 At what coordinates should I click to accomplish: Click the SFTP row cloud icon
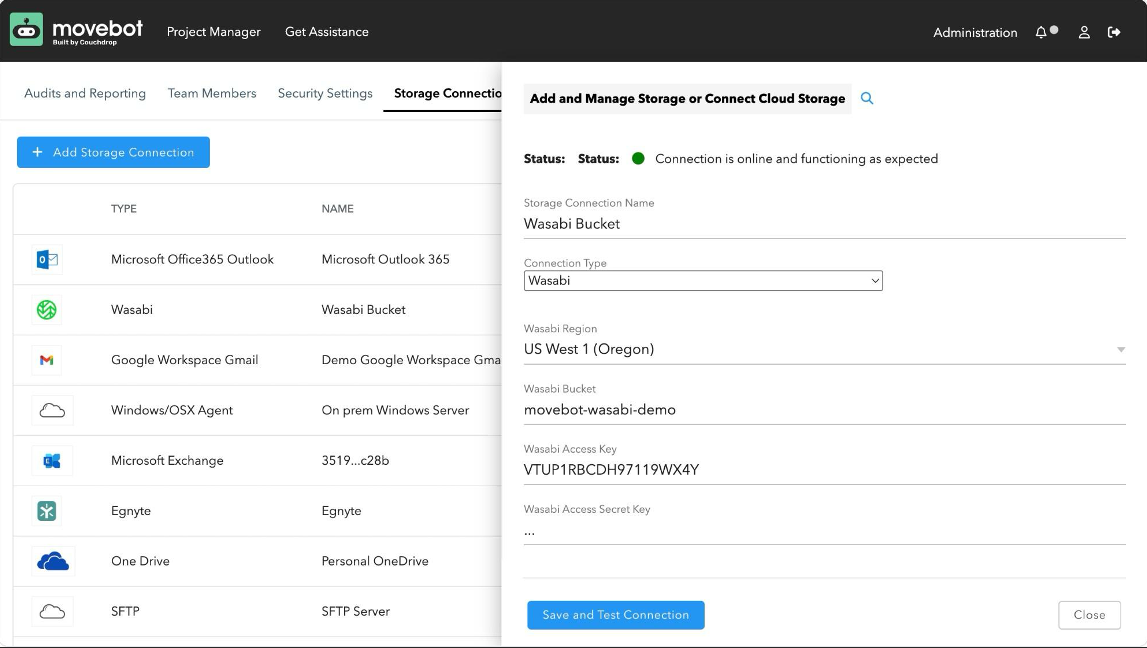(52, 611)
